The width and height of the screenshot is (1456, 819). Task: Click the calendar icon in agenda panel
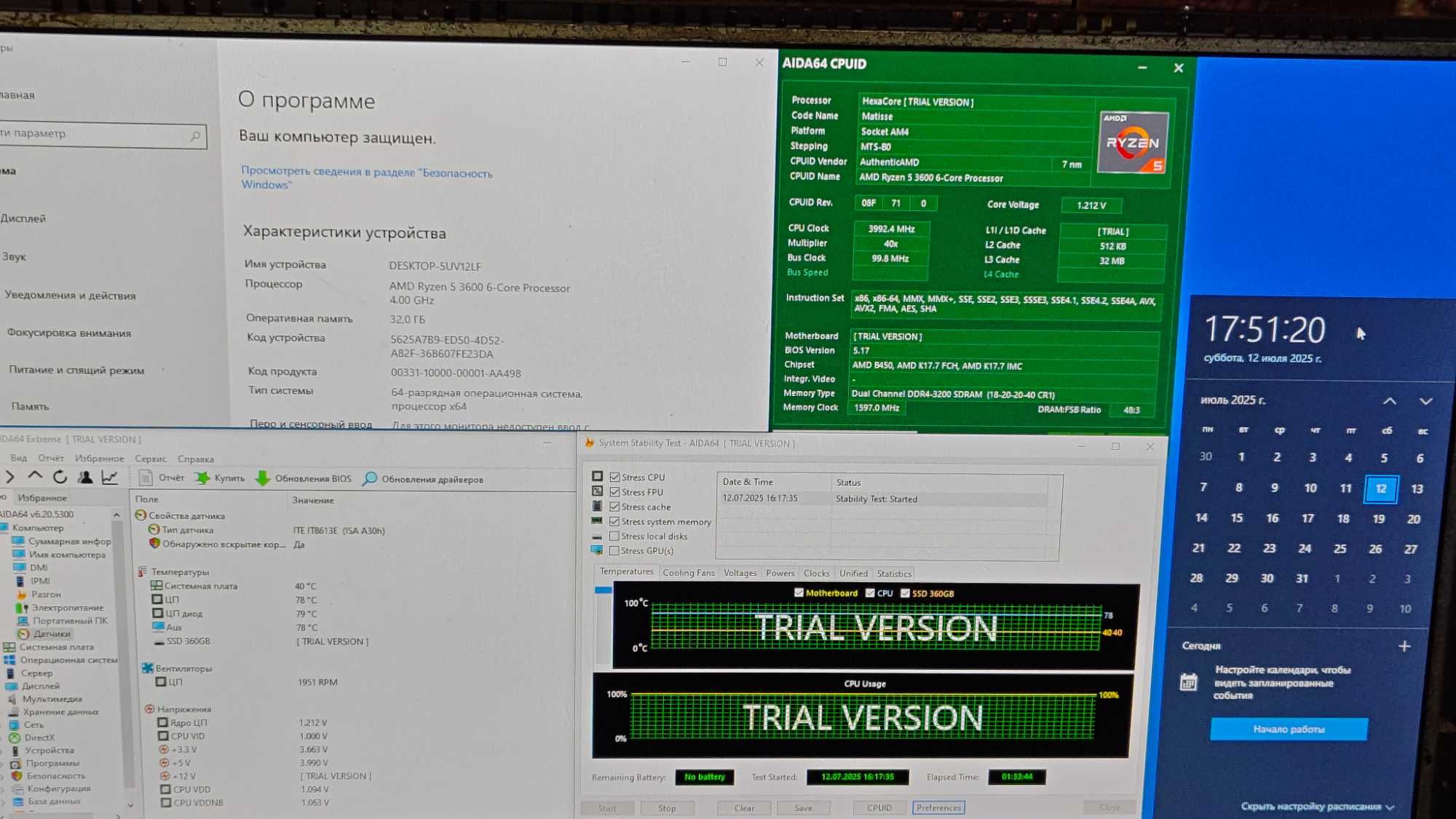pos(1188,682)
